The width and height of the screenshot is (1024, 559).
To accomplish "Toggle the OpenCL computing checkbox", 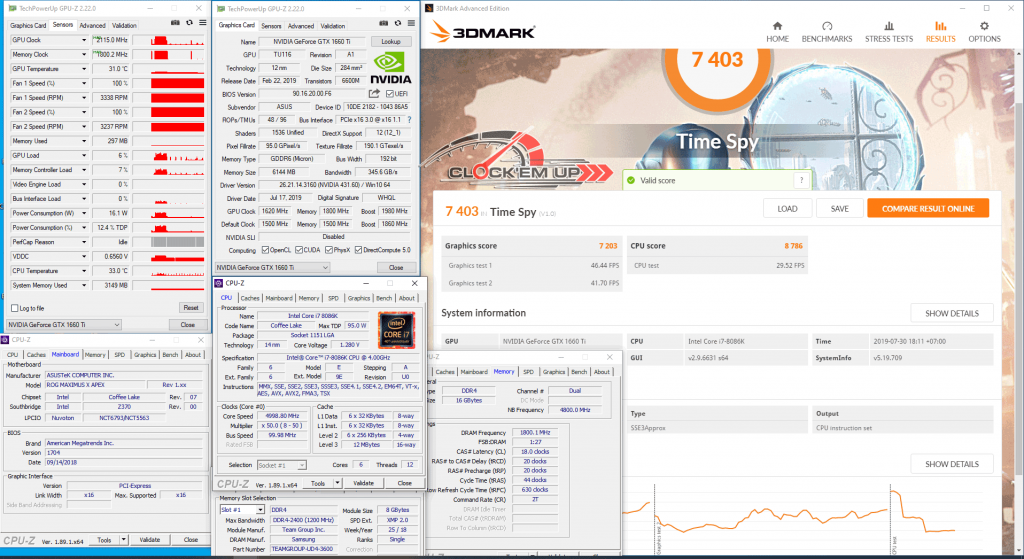I will pyautogui.click(x=267, y=249).
